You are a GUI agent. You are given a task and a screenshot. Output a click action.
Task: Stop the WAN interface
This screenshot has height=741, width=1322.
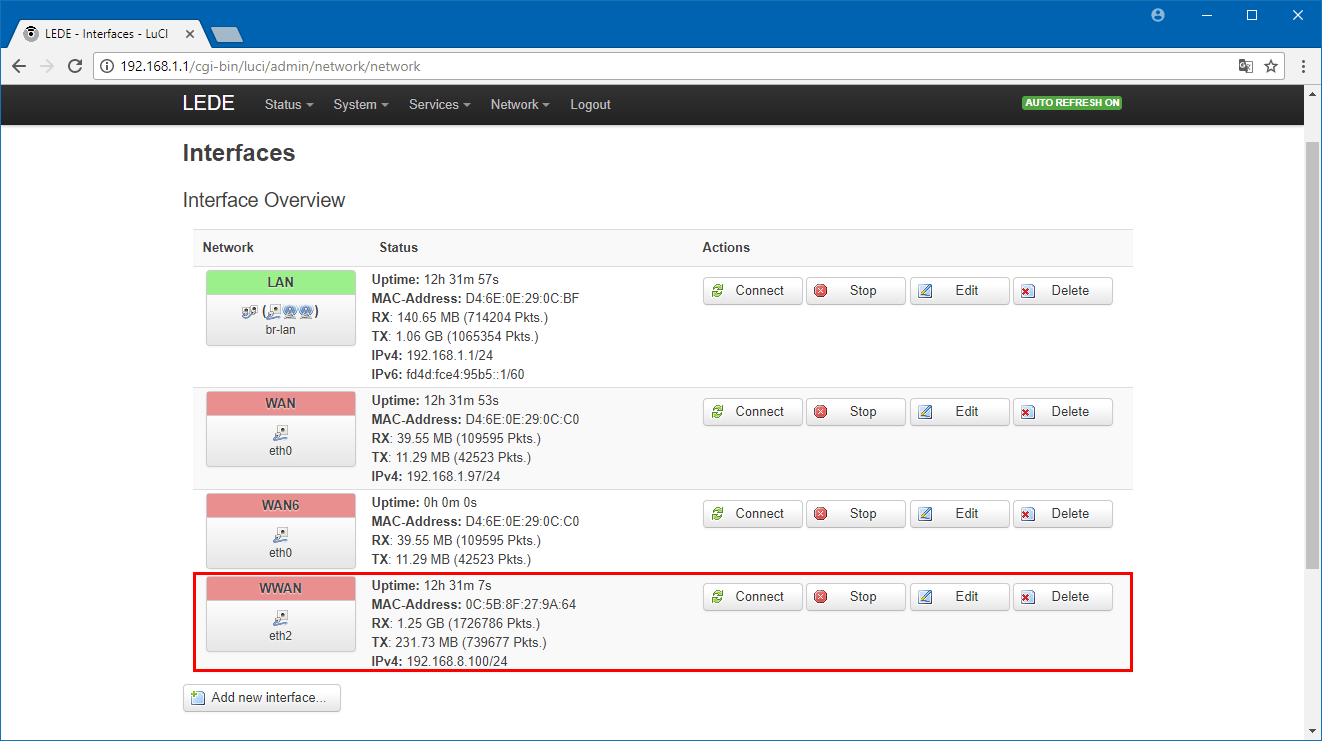coord(856,412)
